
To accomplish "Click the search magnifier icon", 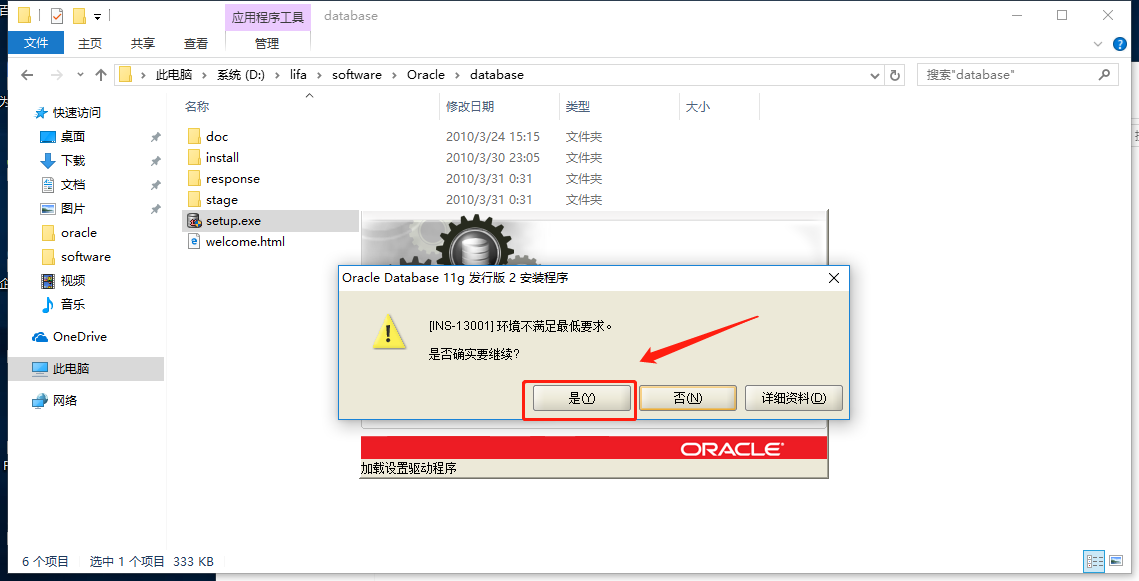I will coord(1104,75).
